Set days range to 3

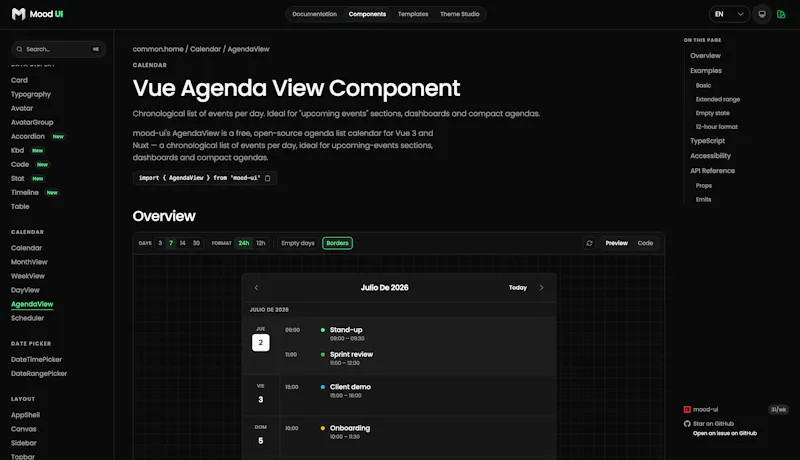[x=160, y=243]
